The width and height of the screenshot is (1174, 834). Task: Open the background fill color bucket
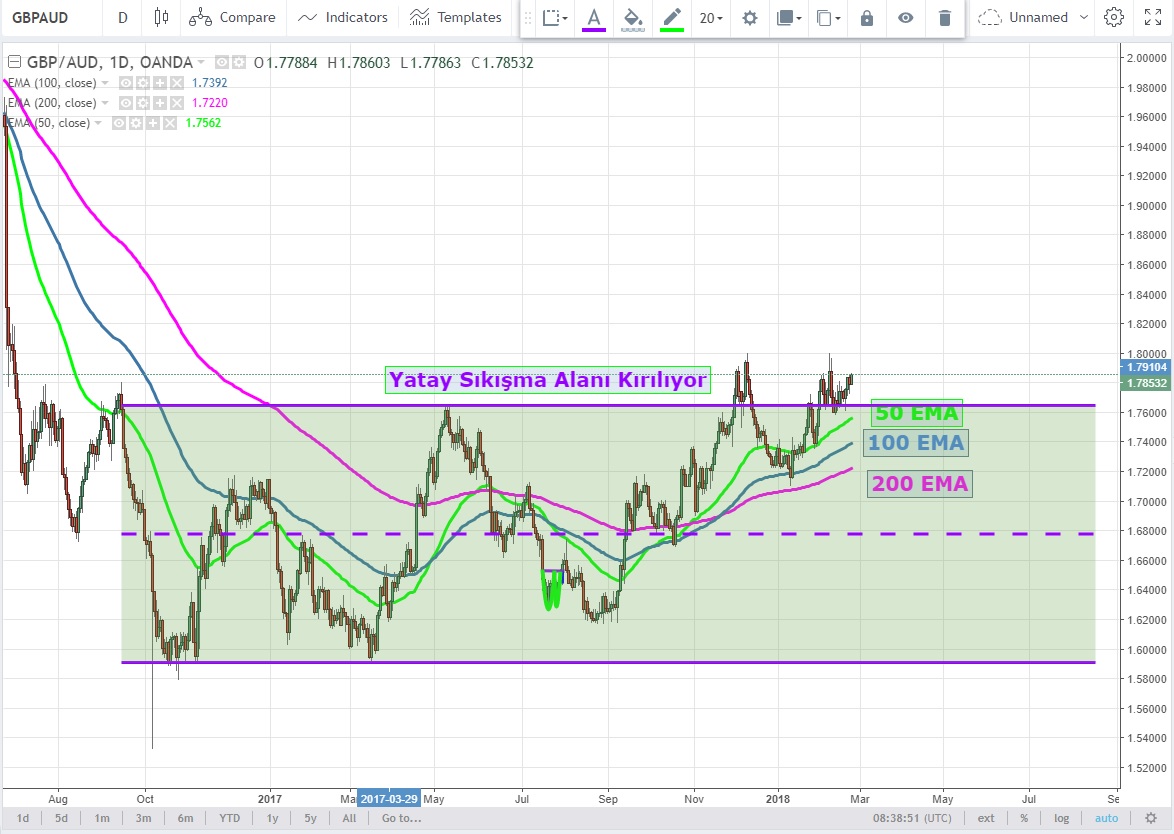tap(632, 18)
